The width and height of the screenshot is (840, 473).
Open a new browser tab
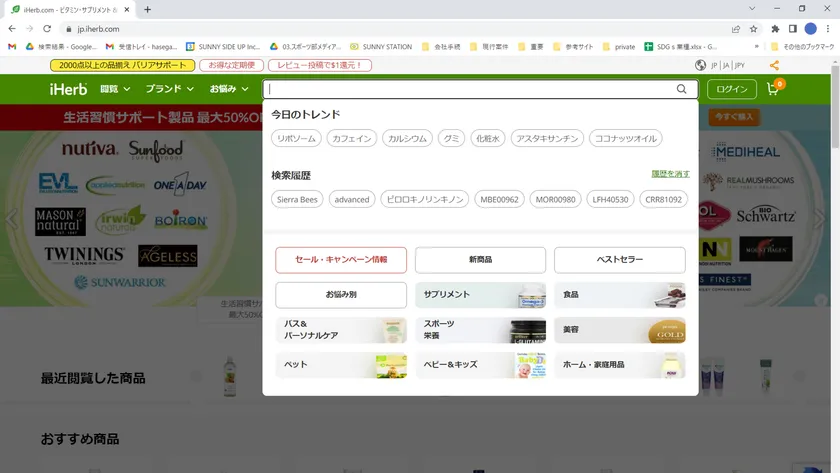(x=148, y=10)
